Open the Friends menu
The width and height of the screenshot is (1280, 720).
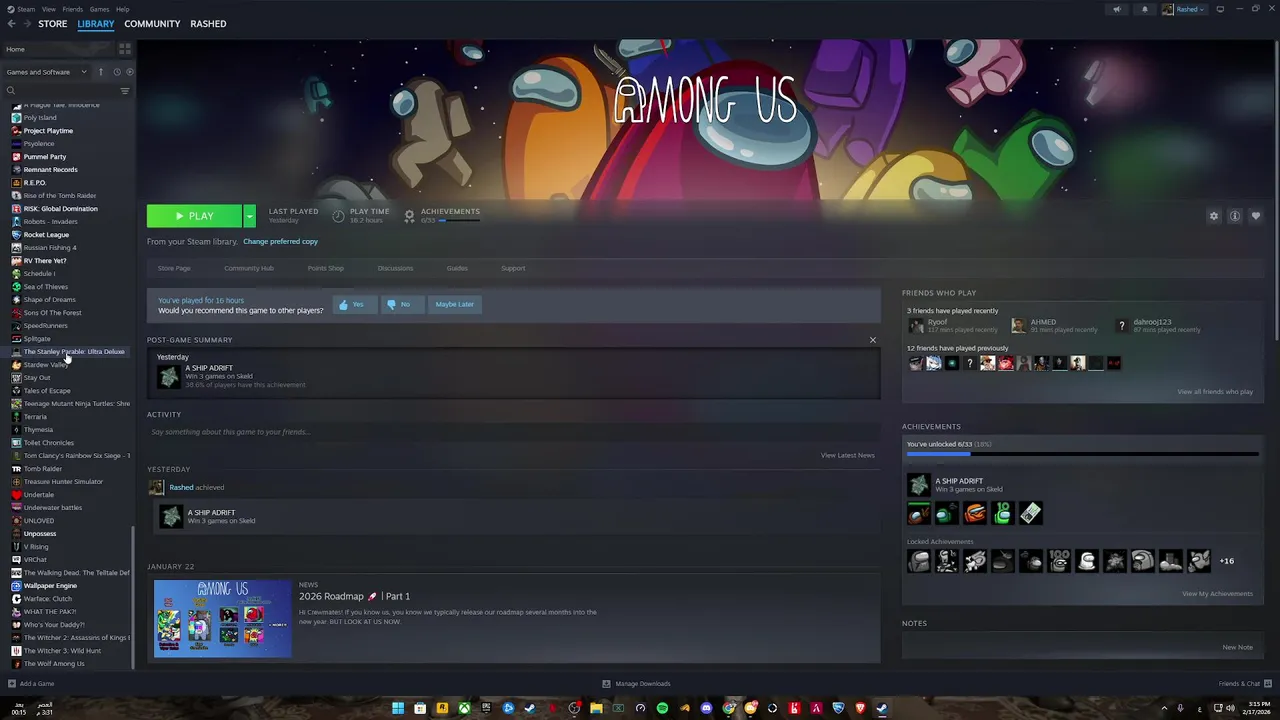[x=73, y=9]
